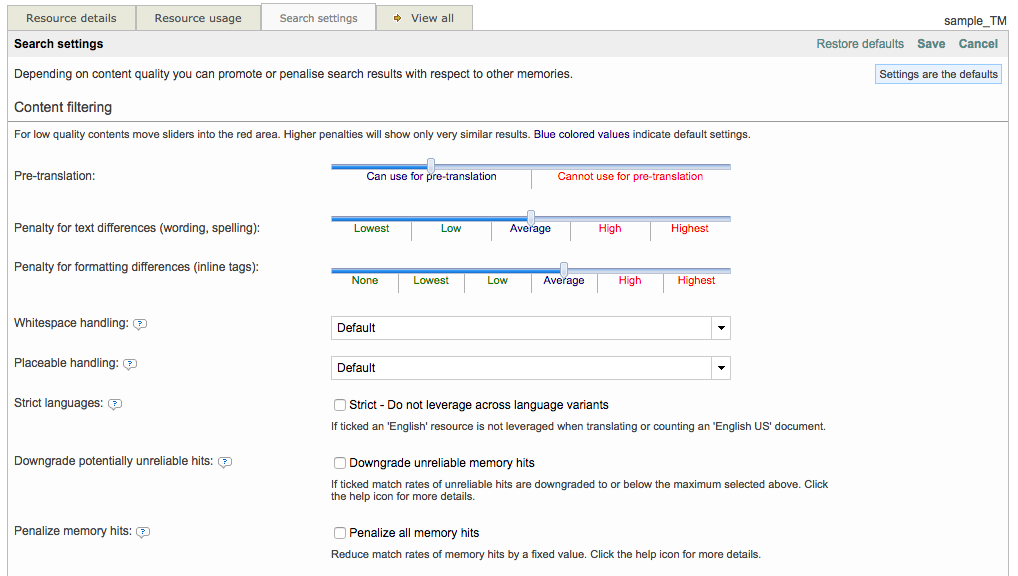Switch to the Resource details tab

(71, 18)
